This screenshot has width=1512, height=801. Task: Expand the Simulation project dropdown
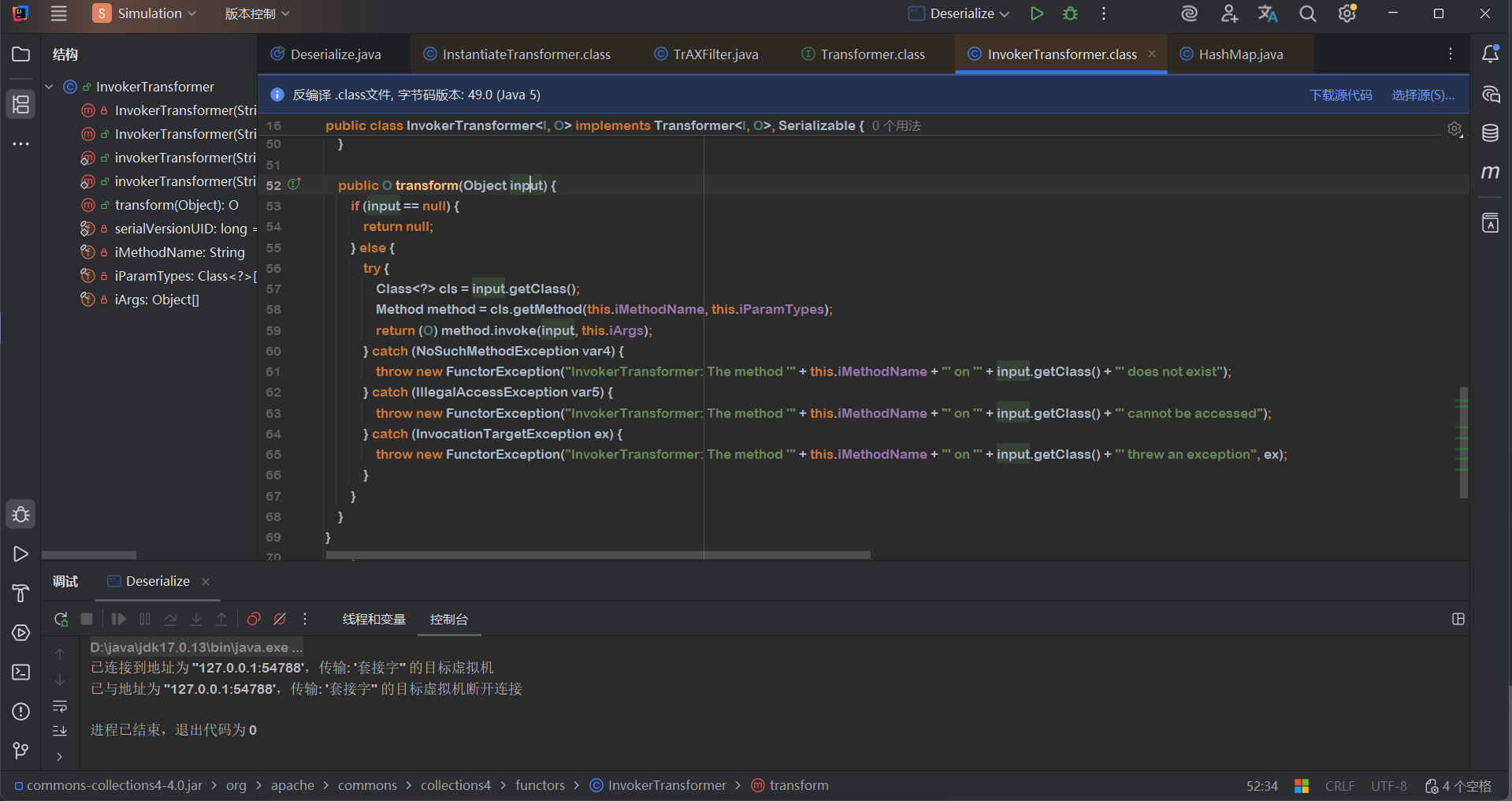point(145,13)
